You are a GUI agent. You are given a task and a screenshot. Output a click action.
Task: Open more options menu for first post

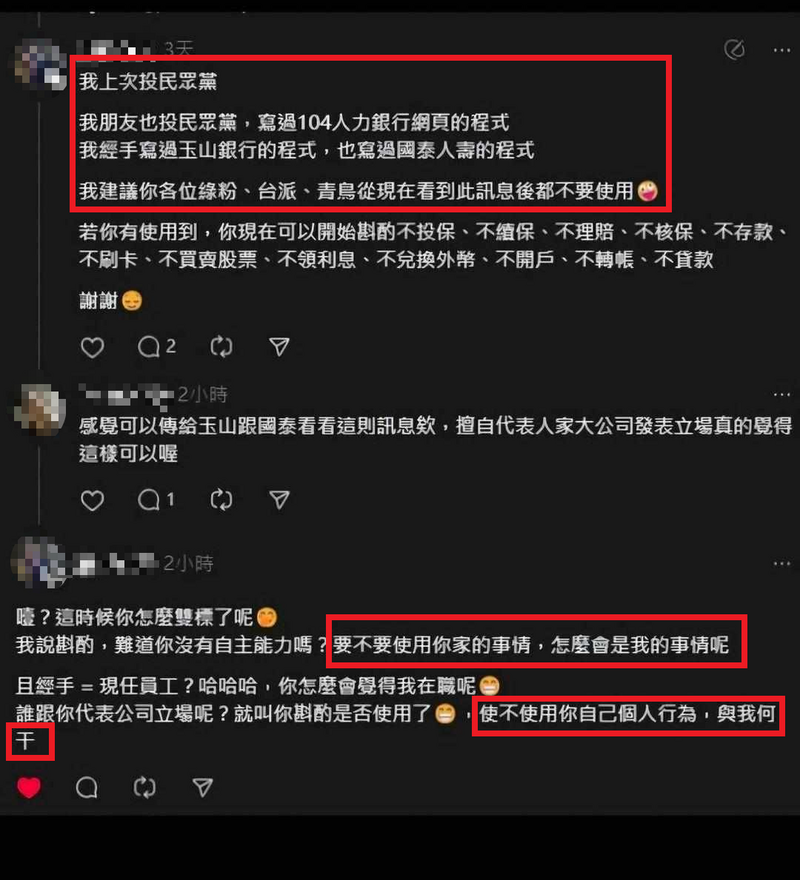pyautogui.click(x=781, y=51)
